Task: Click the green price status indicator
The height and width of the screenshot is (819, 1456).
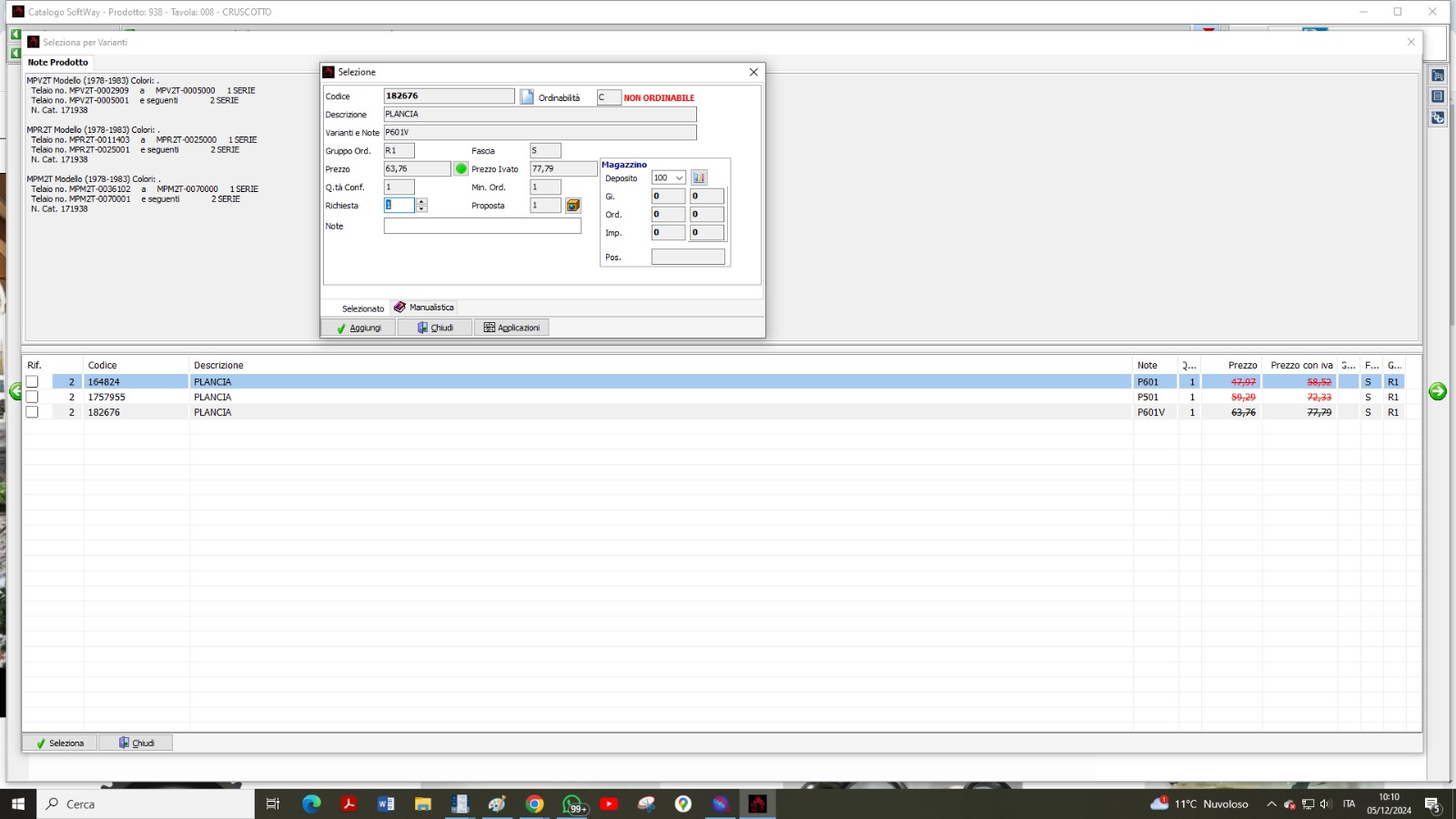Action: (x=461, y=169)
